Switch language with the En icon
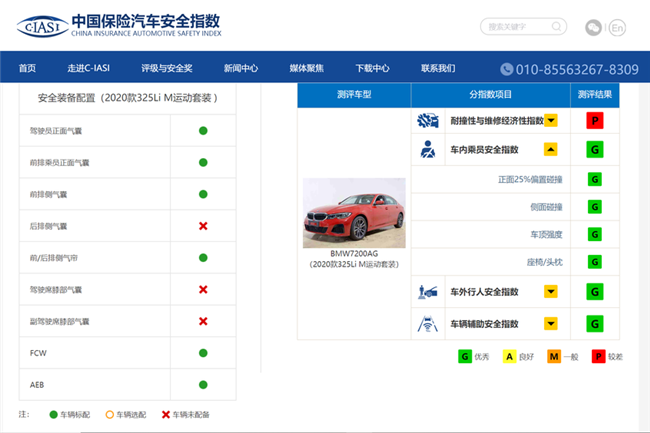Image resolution: width=650 pixels, height=433 pixels. 617,28
